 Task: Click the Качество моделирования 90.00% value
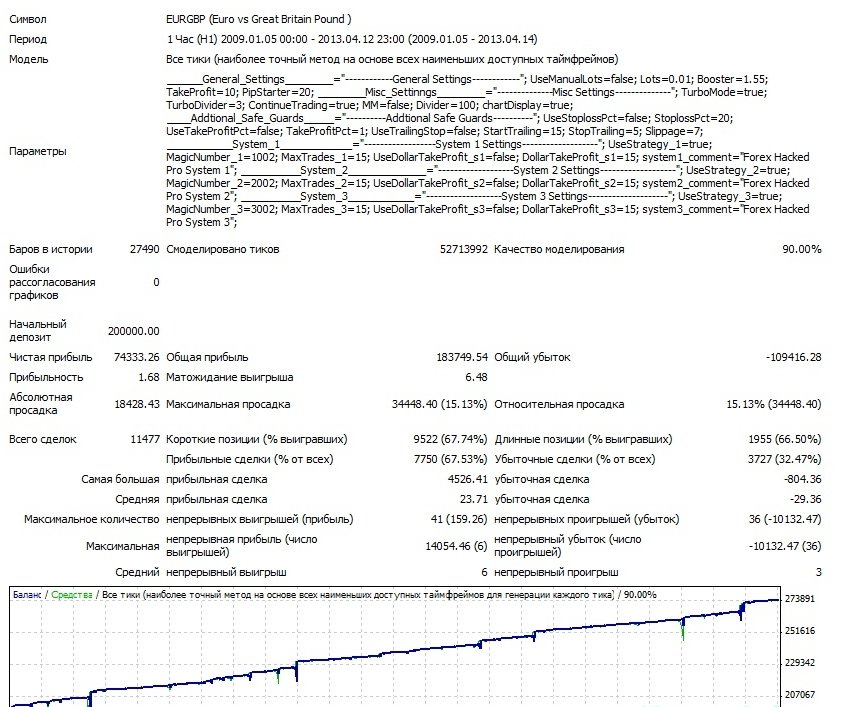point(801,249)
